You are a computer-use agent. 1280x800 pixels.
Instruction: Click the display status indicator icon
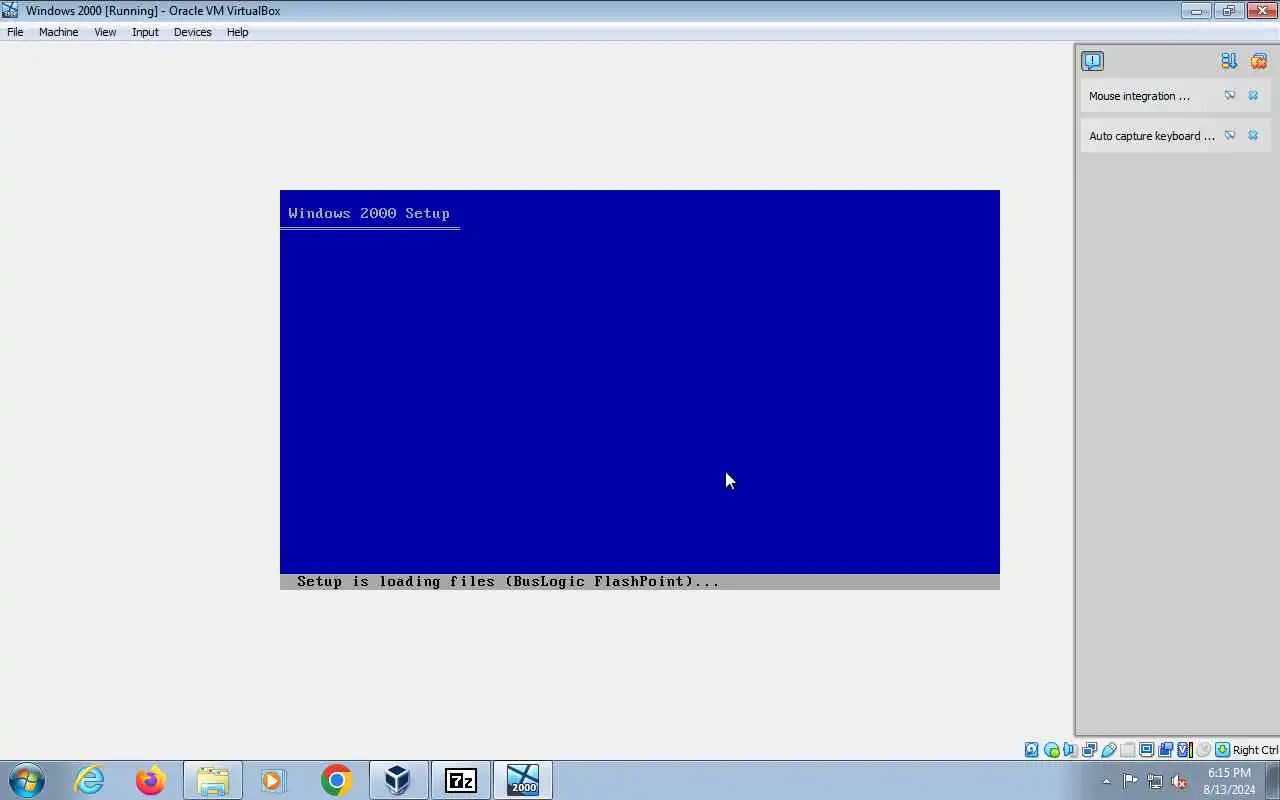(1146, 750)
